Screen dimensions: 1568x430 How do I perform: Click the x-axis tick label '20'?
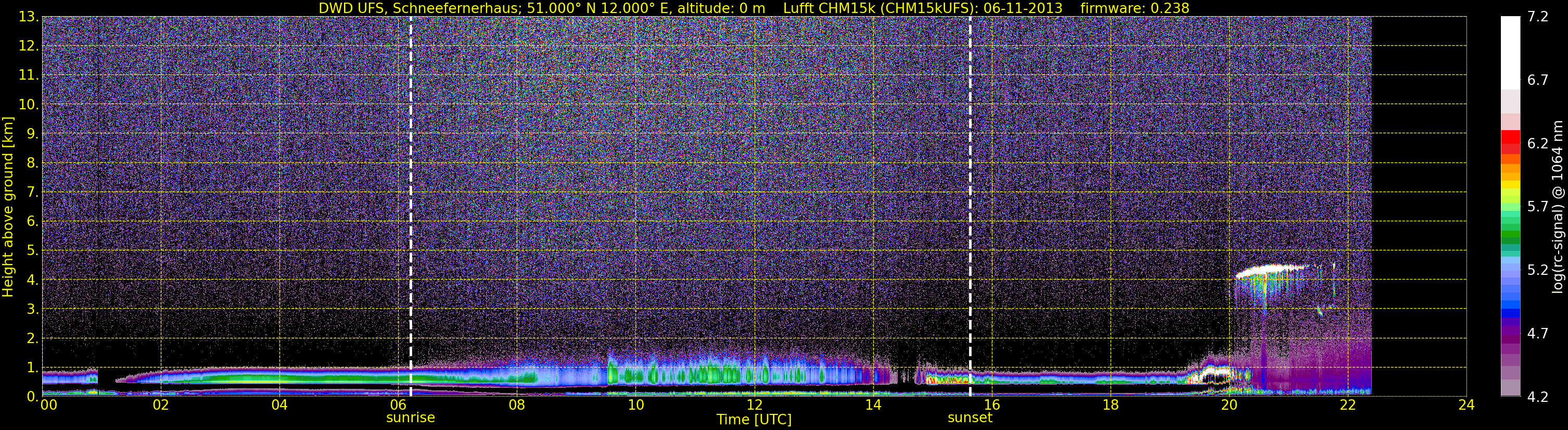point(1229,405)
